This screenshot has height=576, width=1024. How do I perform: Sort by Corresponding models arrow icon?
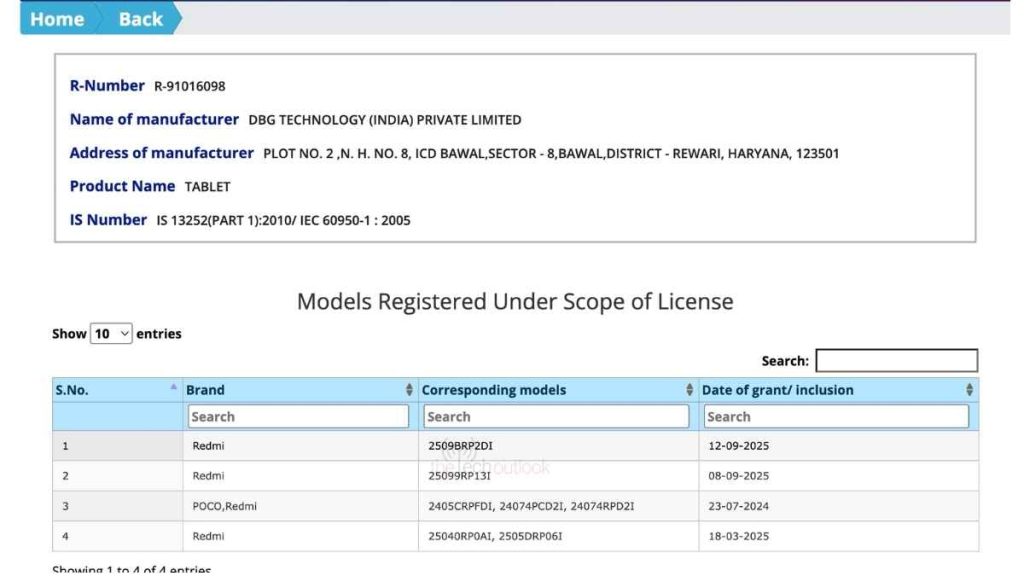(x=690, y=390)
